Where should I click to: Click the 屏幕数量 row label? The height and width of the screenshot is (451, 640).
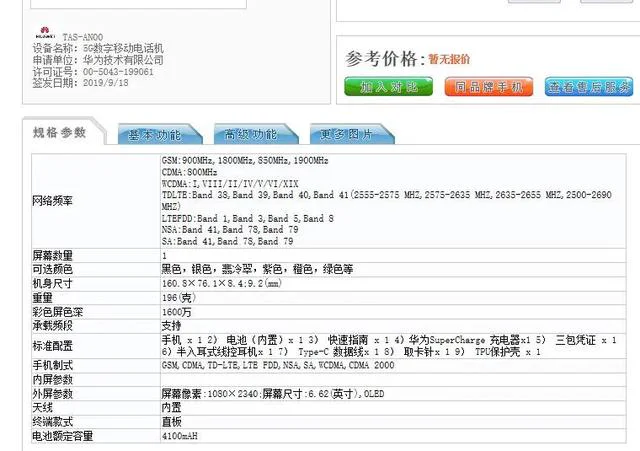click(52, 255)
